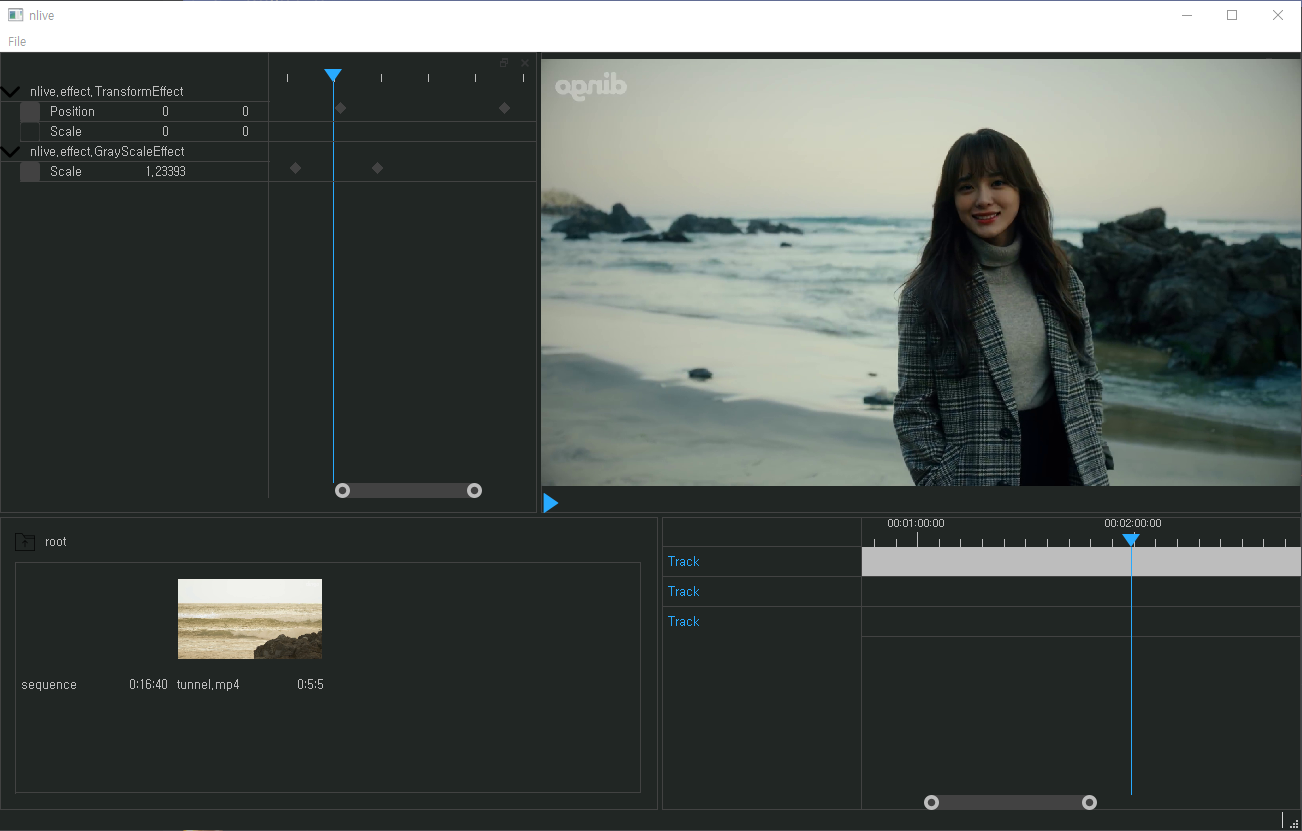Click the first Position value field
The width and height of the screenshot is (1302, 831).
tap(165, 111)
